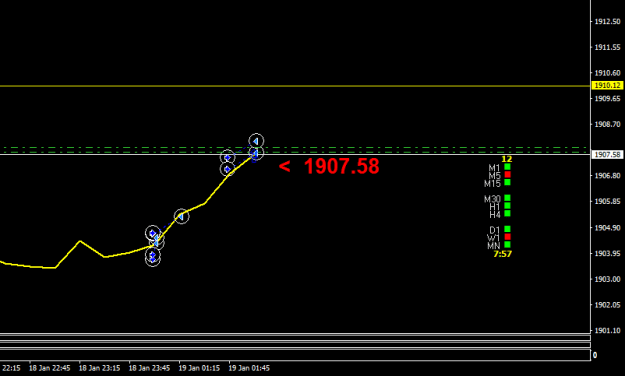This screenshot has width=625, height=376.
Task: Click the M1 timeframe label text
Action: click(x=494, y=168)
